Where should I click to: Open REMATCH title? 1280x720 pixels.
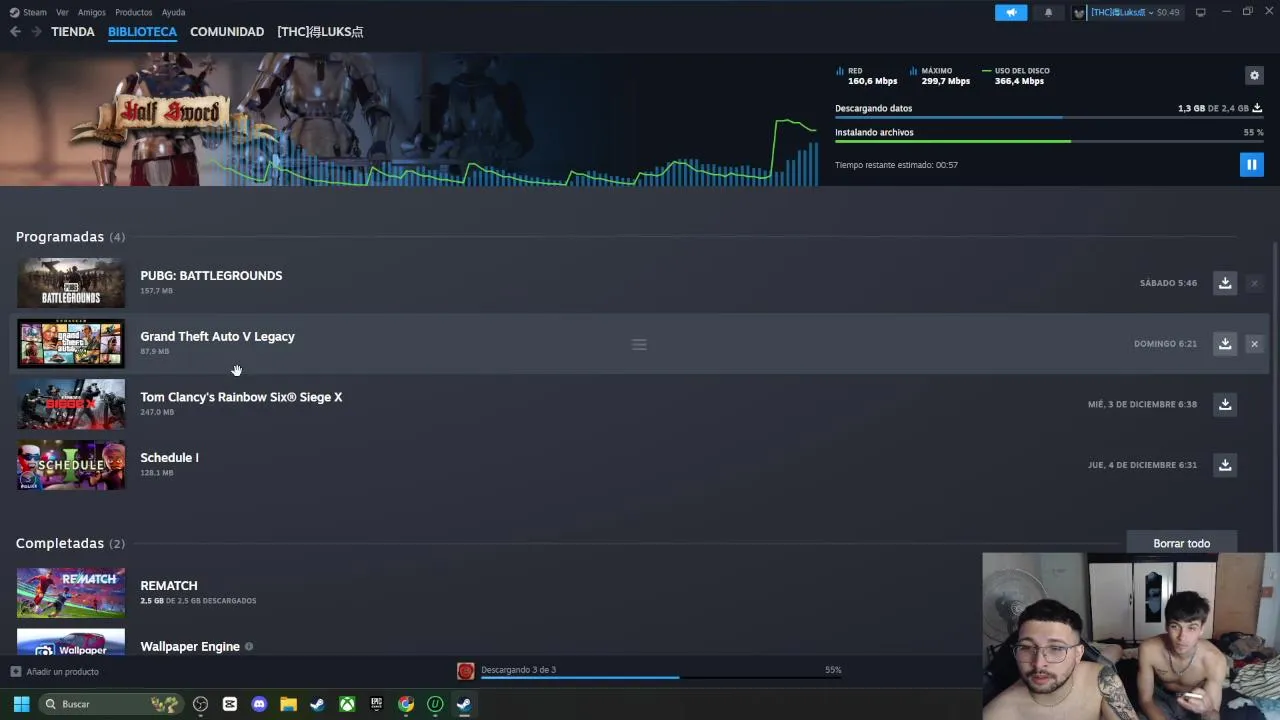[x=169, y=586]
